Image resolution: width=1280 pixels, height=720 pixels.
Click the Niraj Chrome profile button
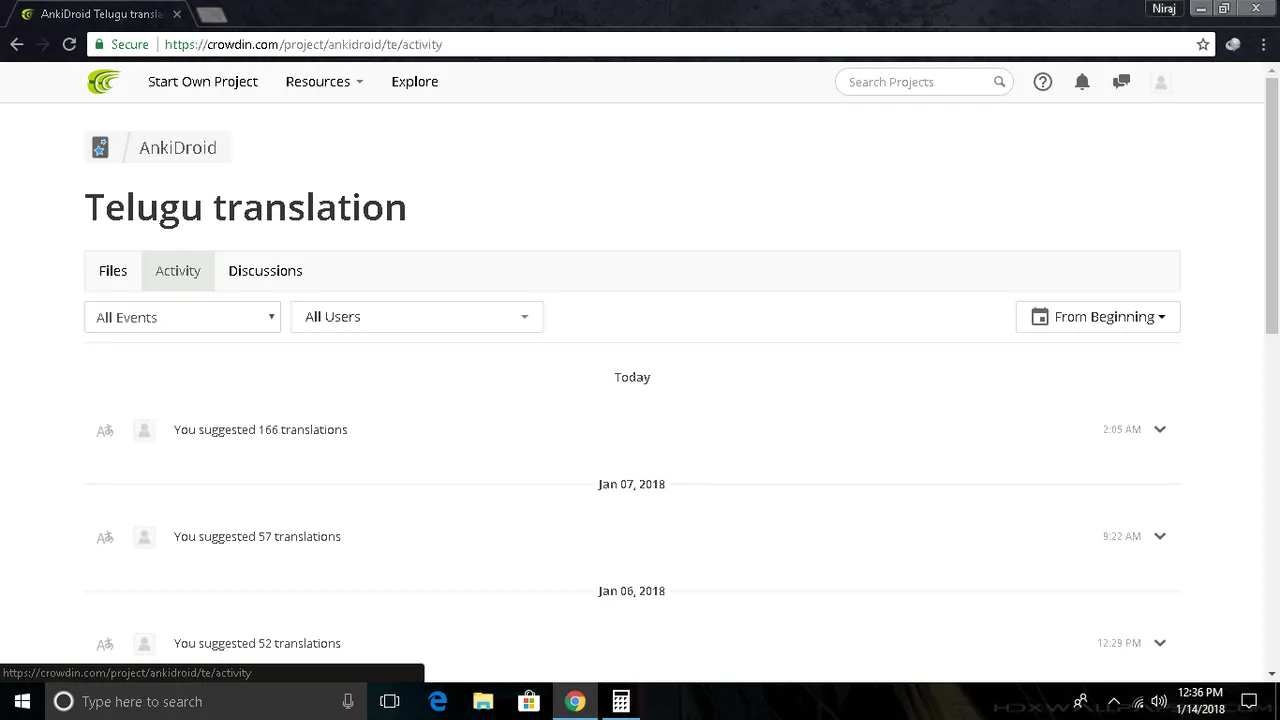pos(1164,8)
